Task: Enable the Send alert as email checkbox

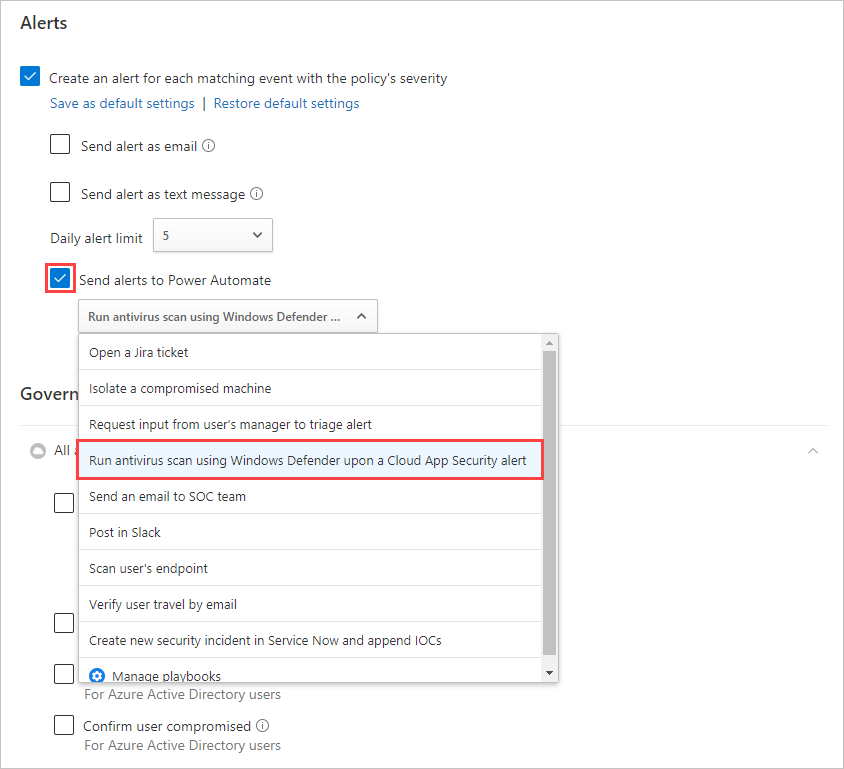Action: coord(59,144)
